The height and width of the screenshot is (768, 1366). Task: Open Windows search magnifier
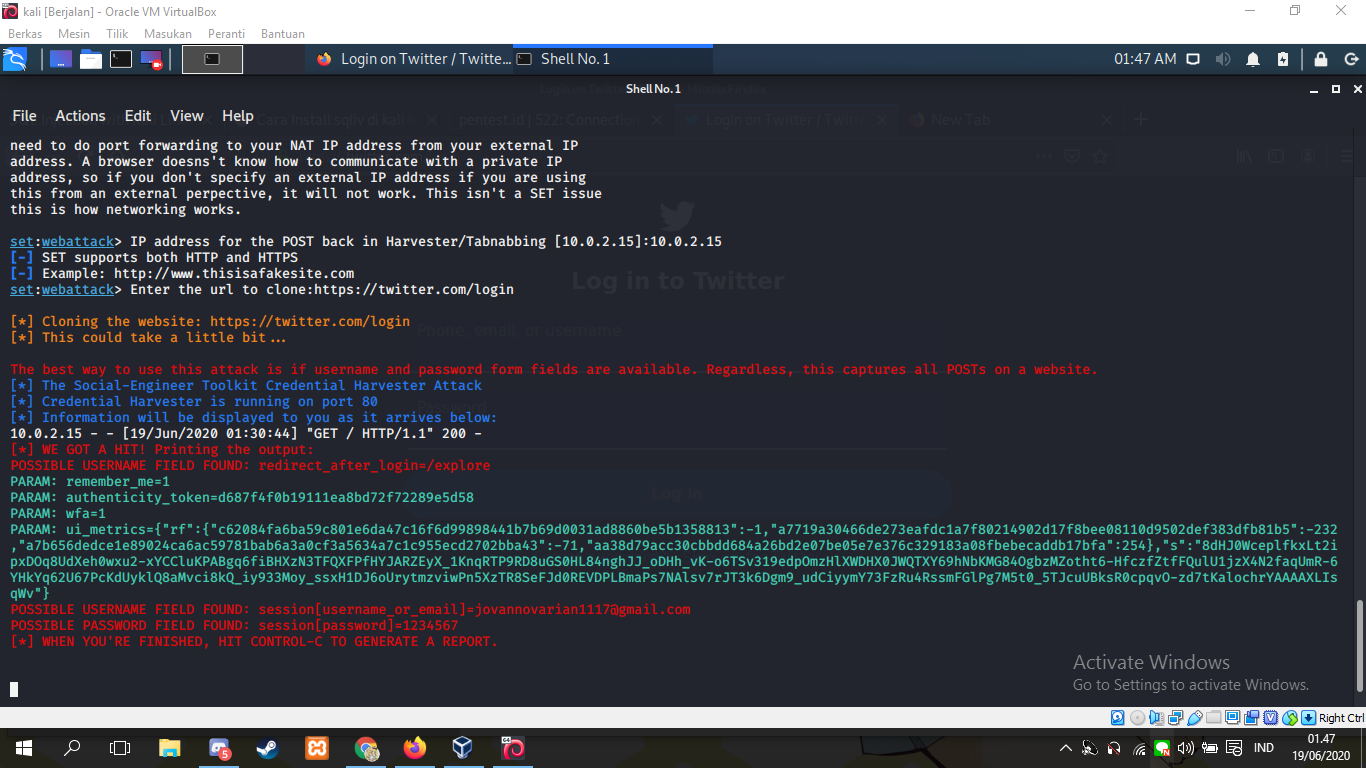pos(72,748)
